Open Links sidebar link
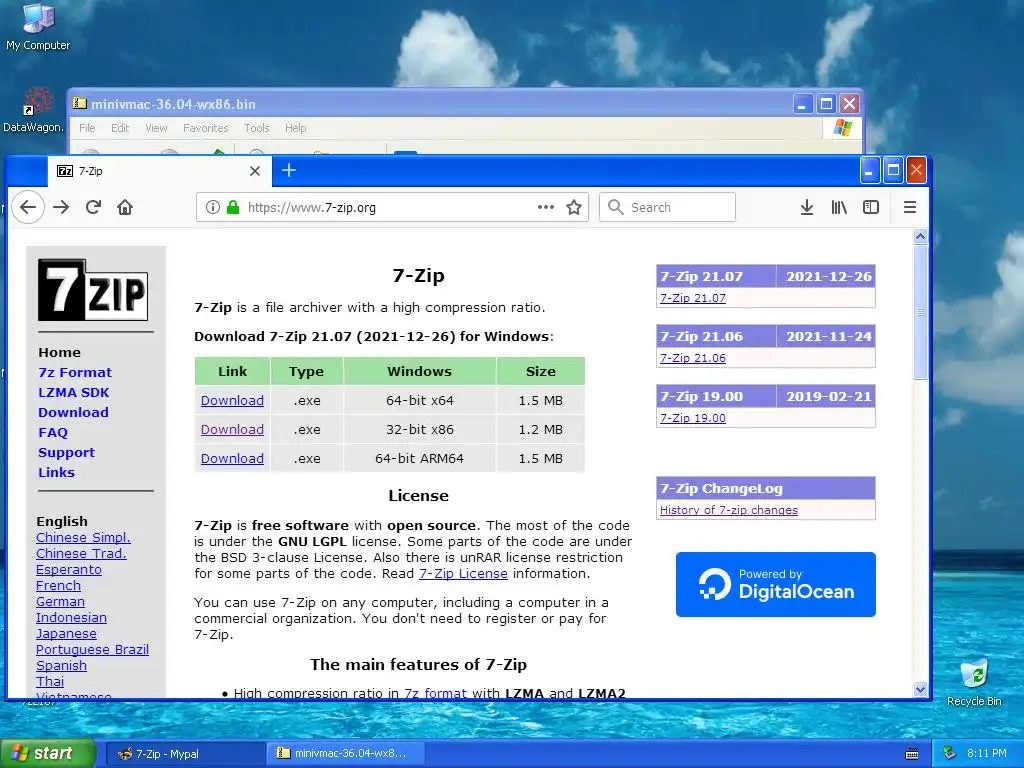 click(56, 472)
